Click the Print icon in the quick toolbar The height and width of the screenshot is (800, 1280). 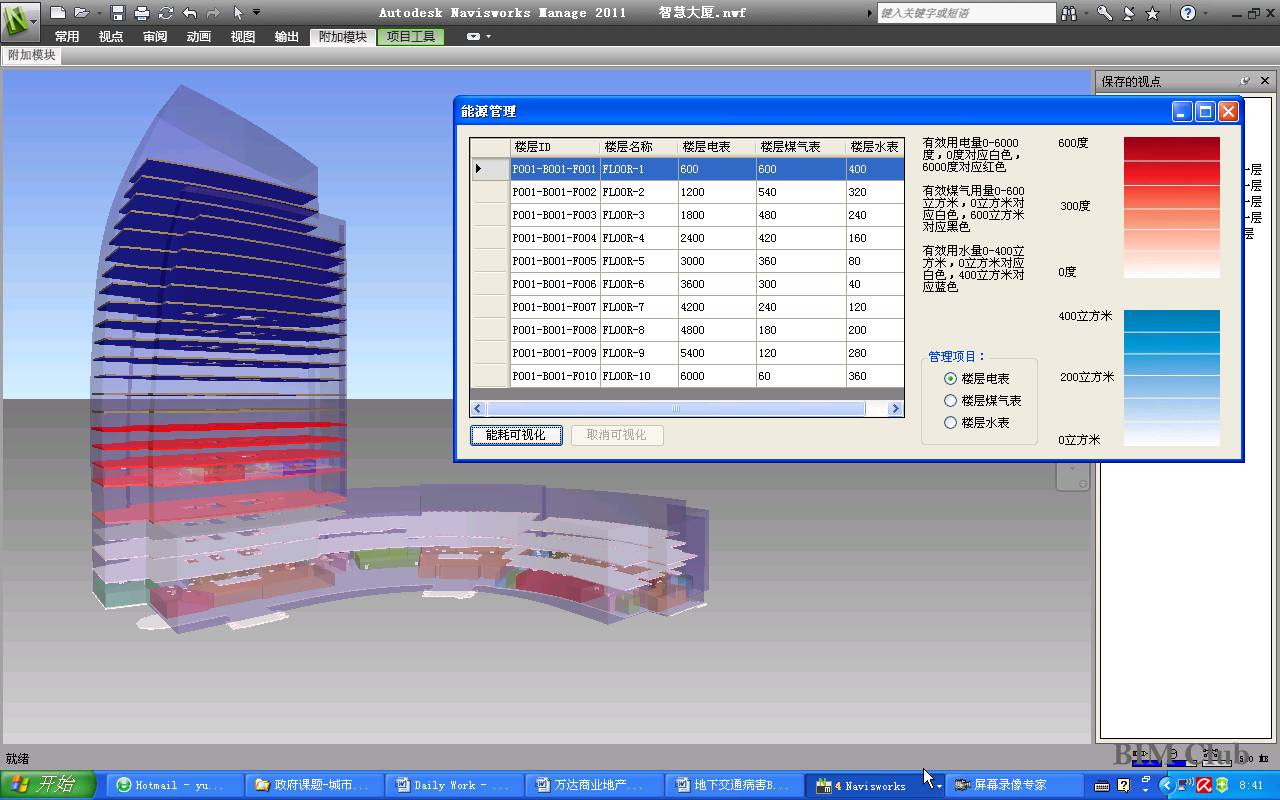click(142, 13)
